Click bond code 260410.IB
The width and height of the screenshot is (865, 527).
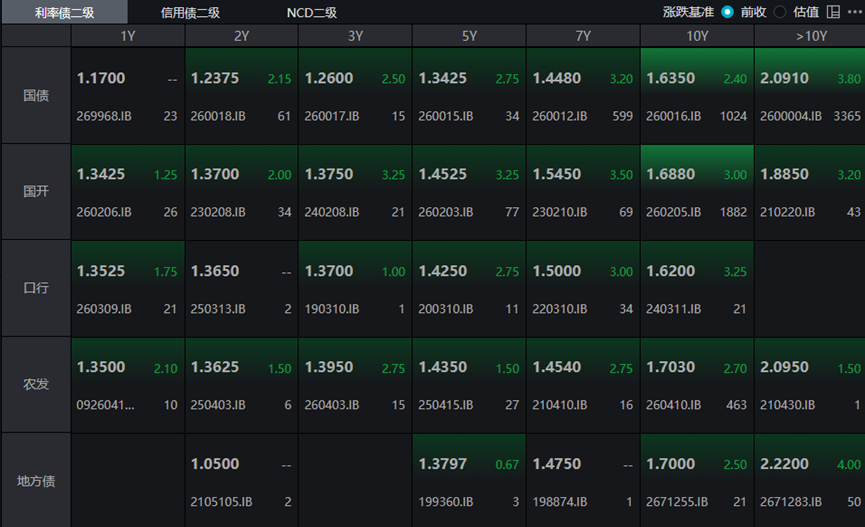pos(674,405)
